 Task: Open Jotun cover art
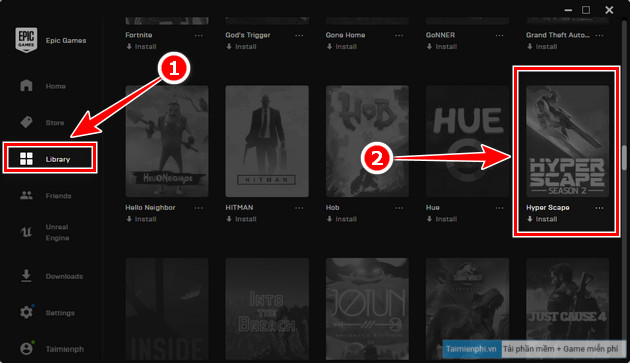tap(367, 309)
